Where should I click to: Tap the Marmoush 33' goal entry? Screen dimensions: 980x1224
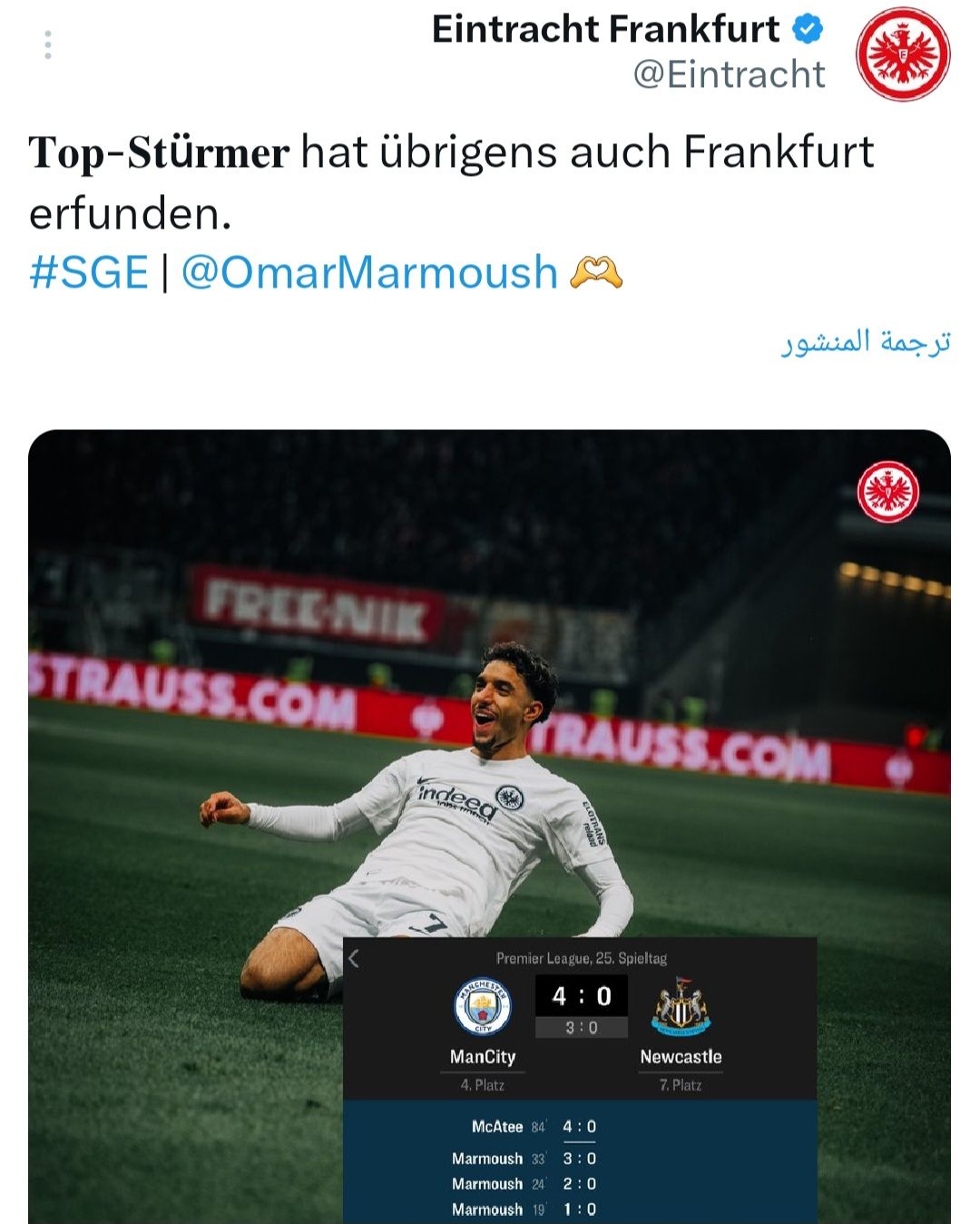tap(524, 1159)
